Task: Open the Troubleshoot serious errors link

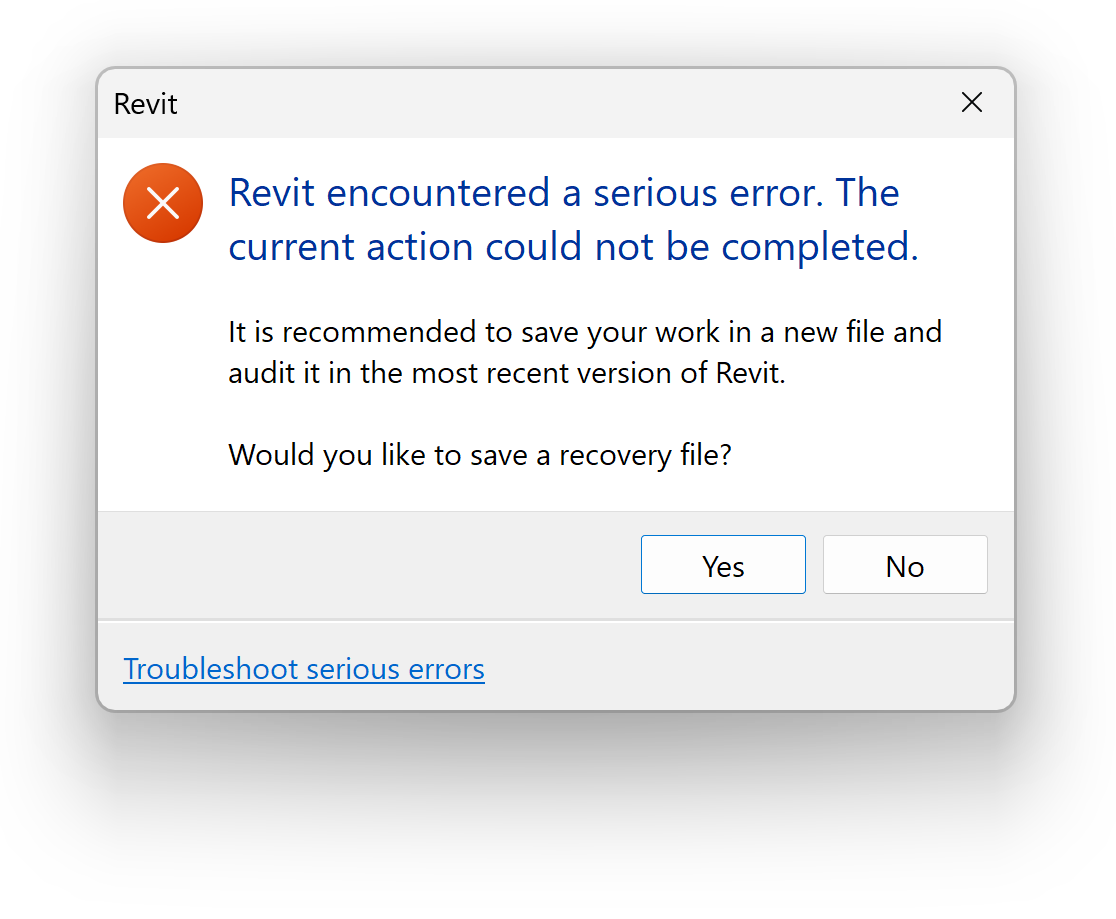Action: tap(304, 669)
